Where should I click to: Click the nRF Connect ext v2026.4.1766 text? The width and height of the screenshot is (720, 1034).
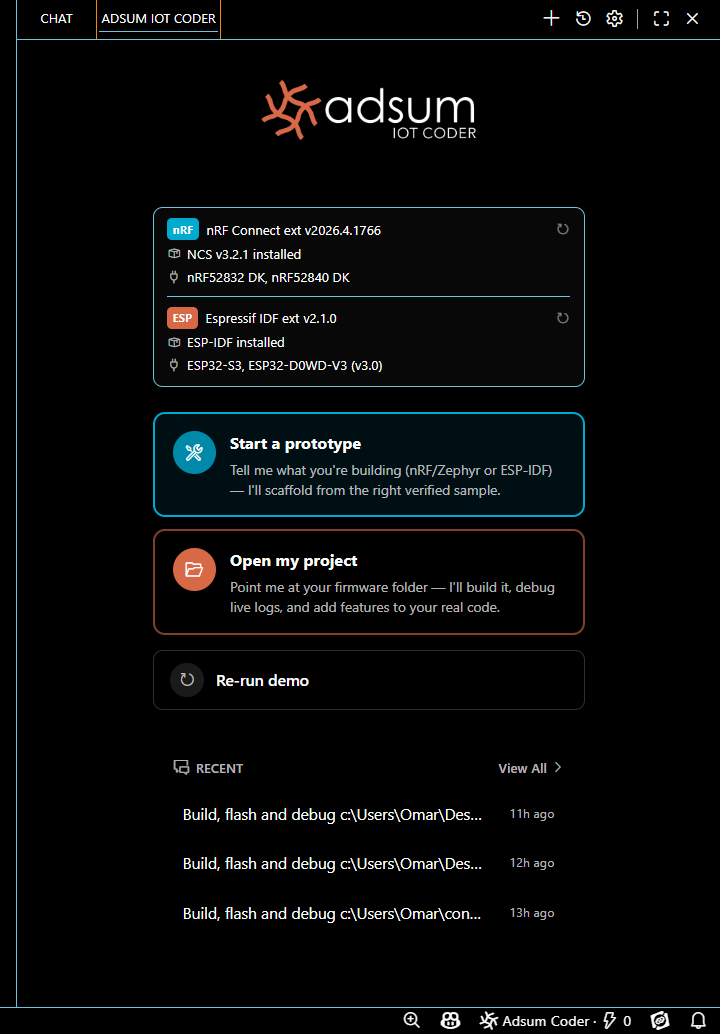click(293, 231)
